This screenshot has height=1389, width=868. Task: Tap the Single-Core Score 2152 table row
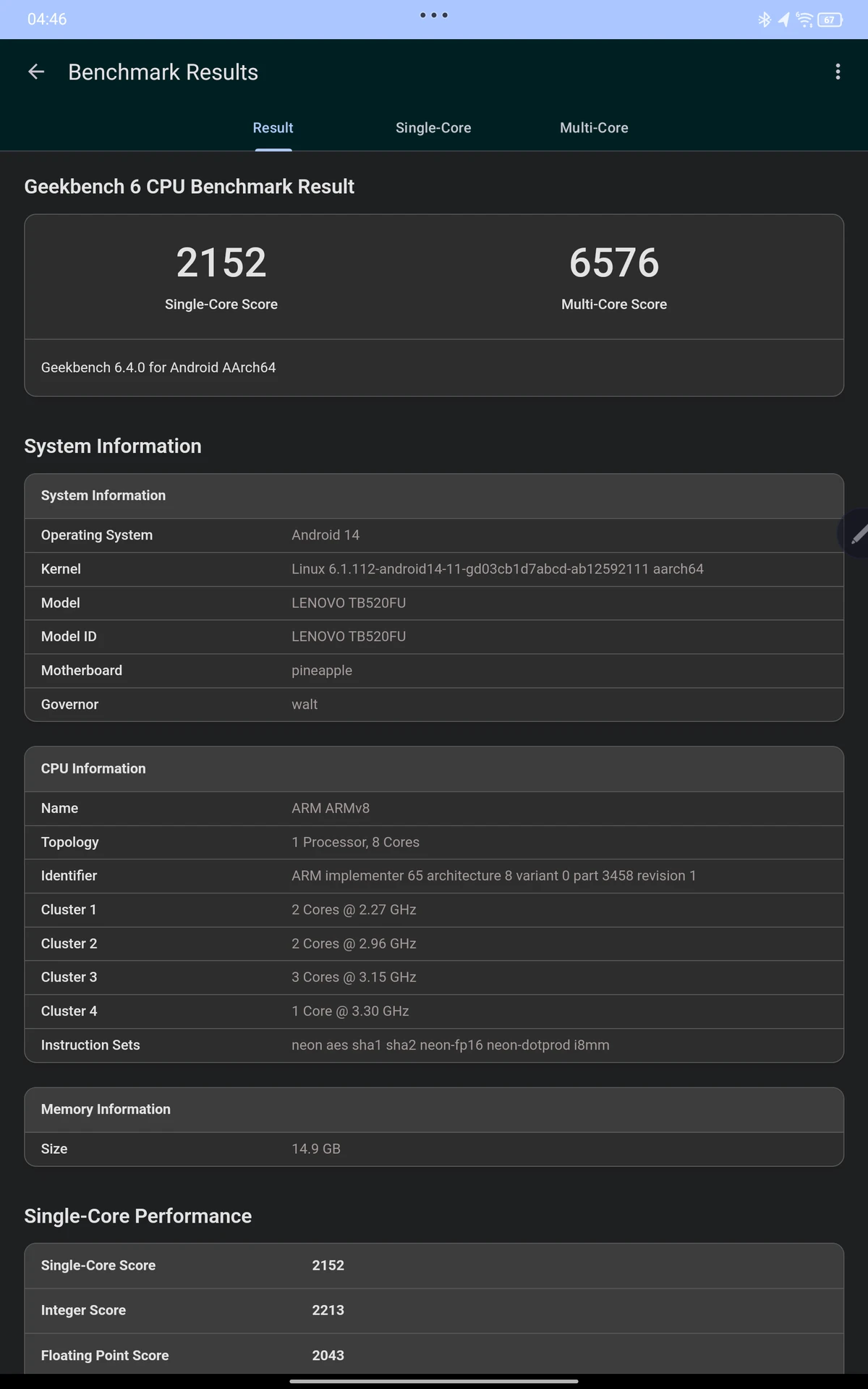pos(434,1266)
